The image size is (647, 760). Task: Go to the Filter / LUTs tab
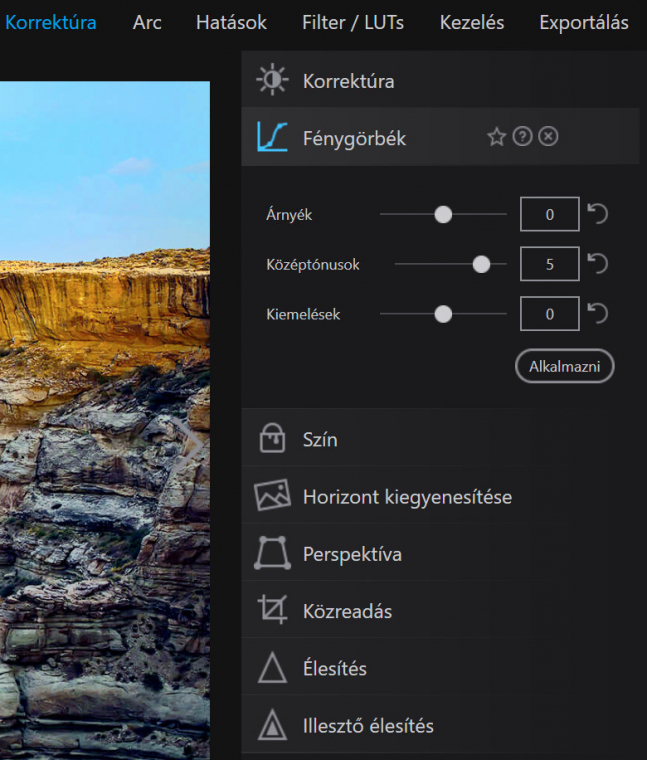(353, 23)
